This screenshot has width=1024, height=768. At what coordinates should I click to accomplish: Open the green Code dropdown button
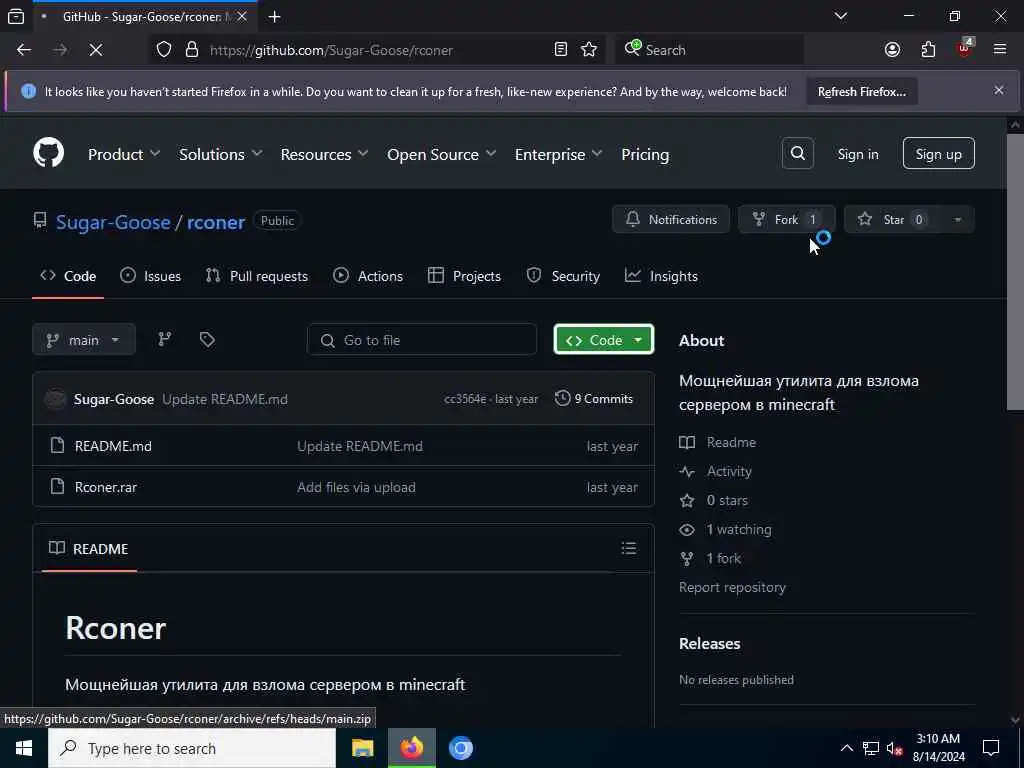click(603, 340)
